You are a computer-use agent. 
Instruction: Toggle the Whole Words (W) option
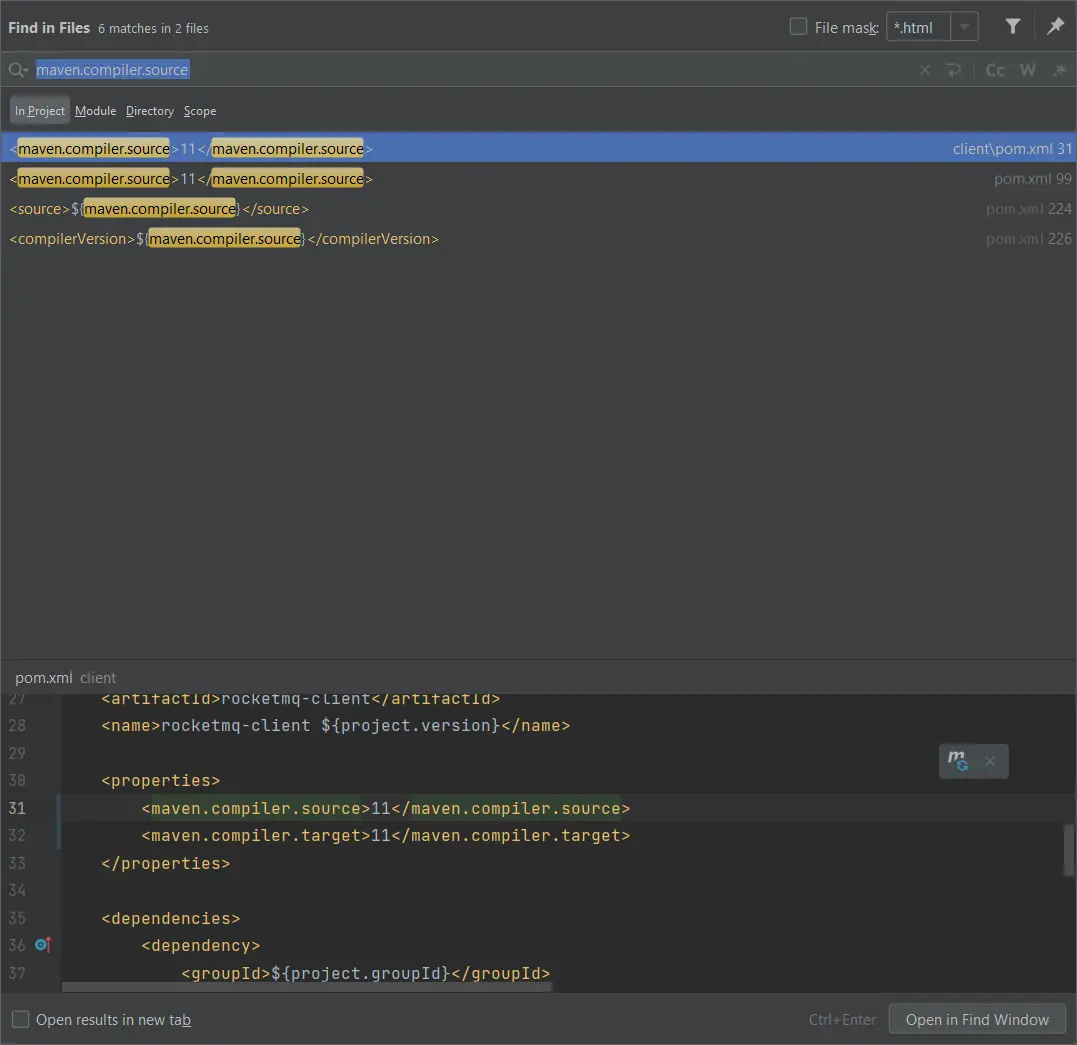(1028, 70)
